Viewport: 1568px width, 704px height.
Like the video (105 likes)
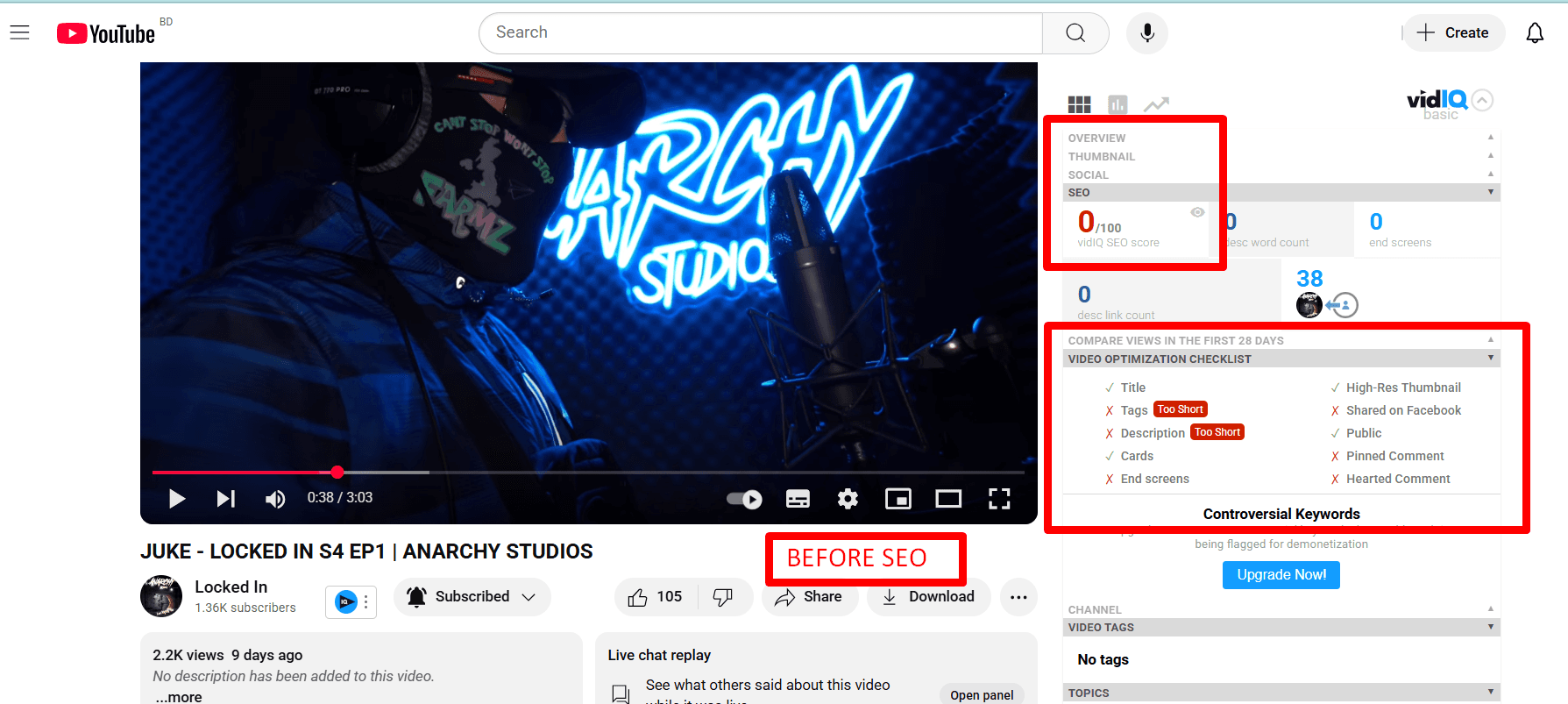656,597
